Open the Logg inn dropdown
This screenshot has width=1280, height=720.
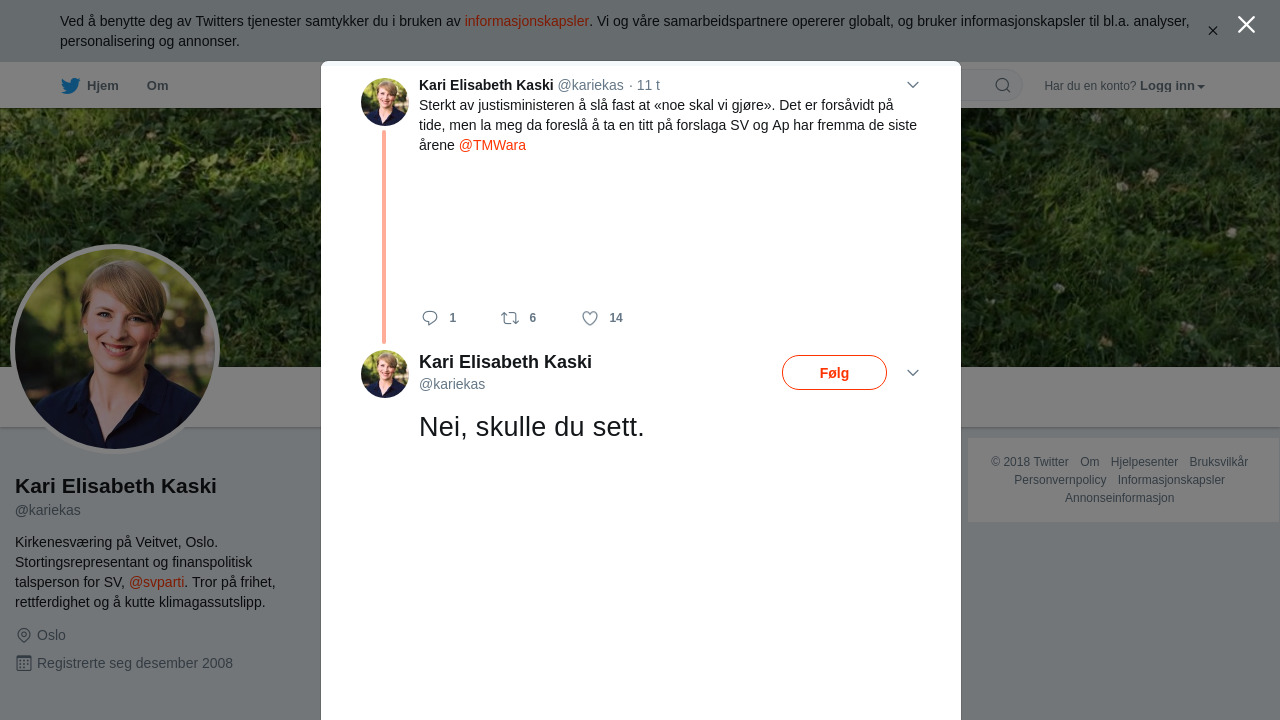[x=1172, y=86]
